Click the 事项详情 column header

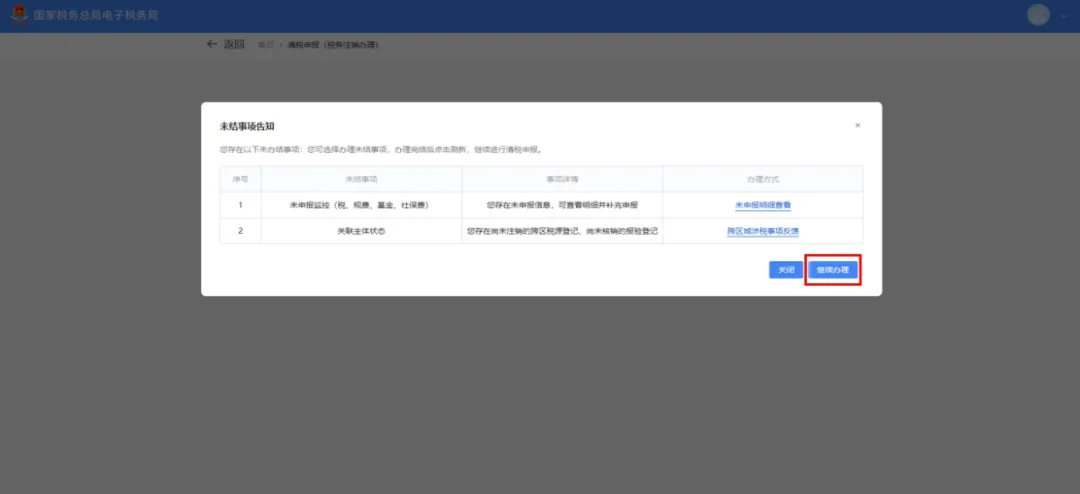coord(563,179)
